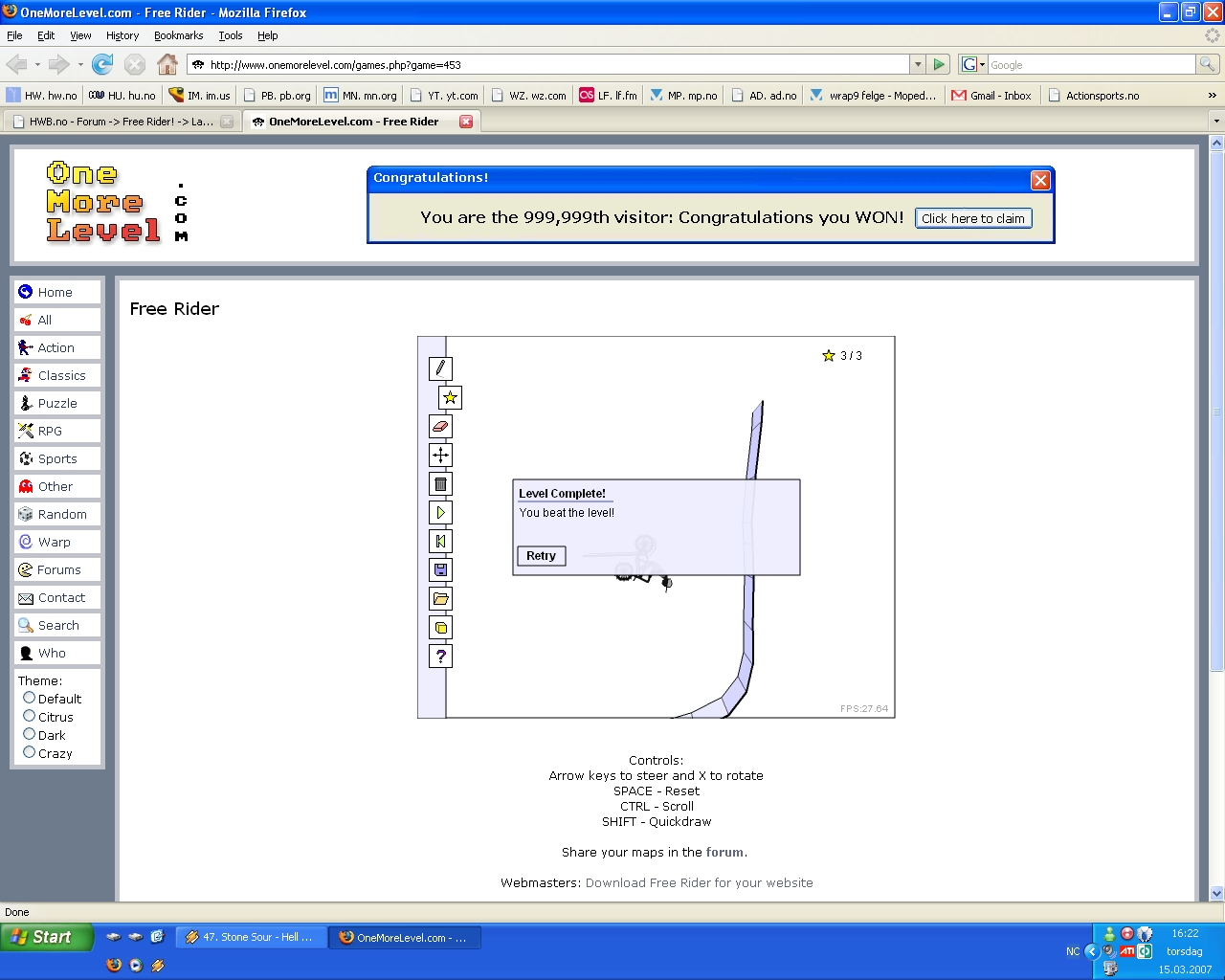Open the Sports games category
Viewport: 1225px width, 980px height.
point(57,458)
